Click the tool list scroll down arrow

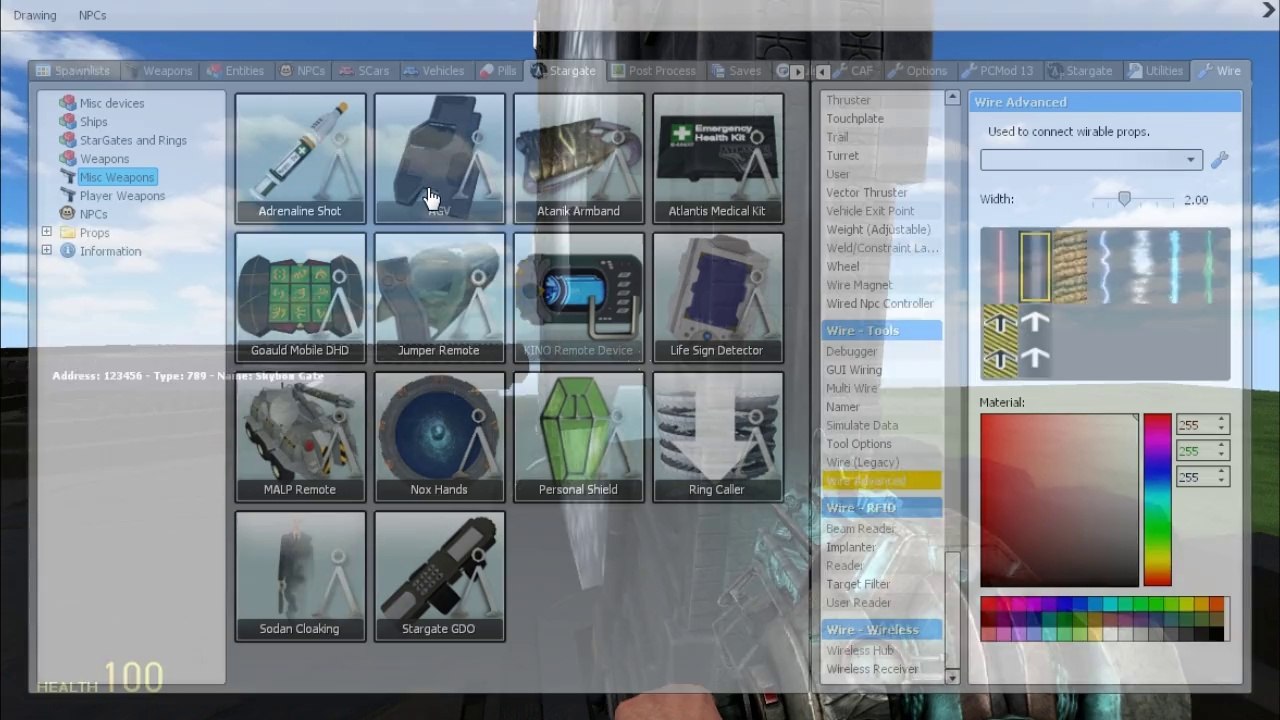tap(951, 677)
